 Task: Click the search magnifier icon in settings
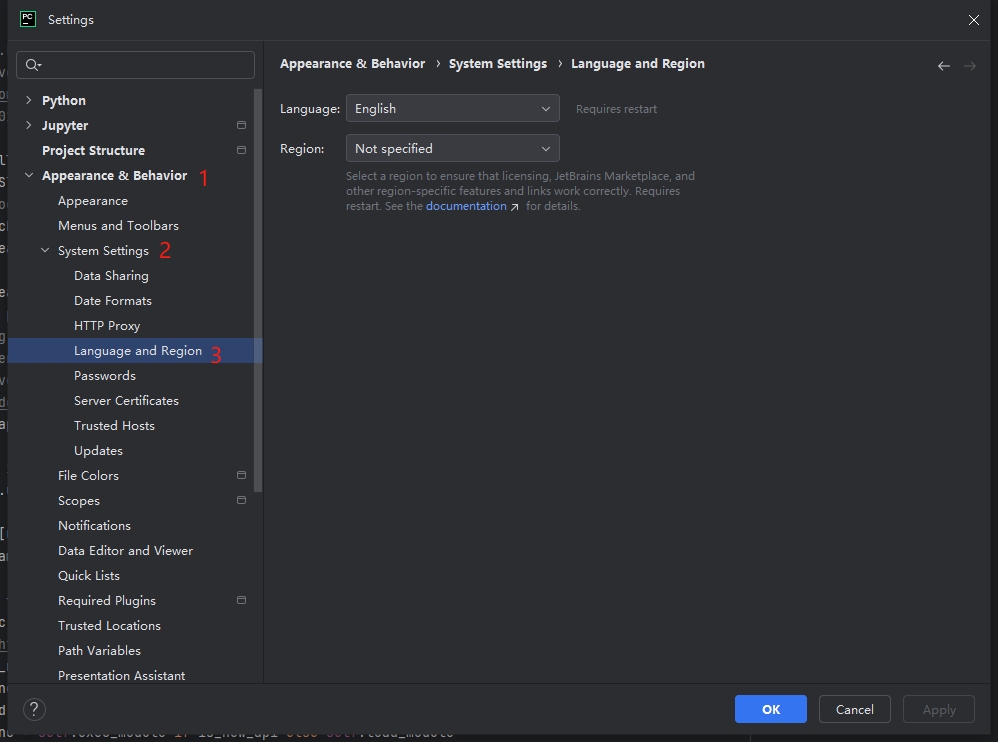[32, 65]
